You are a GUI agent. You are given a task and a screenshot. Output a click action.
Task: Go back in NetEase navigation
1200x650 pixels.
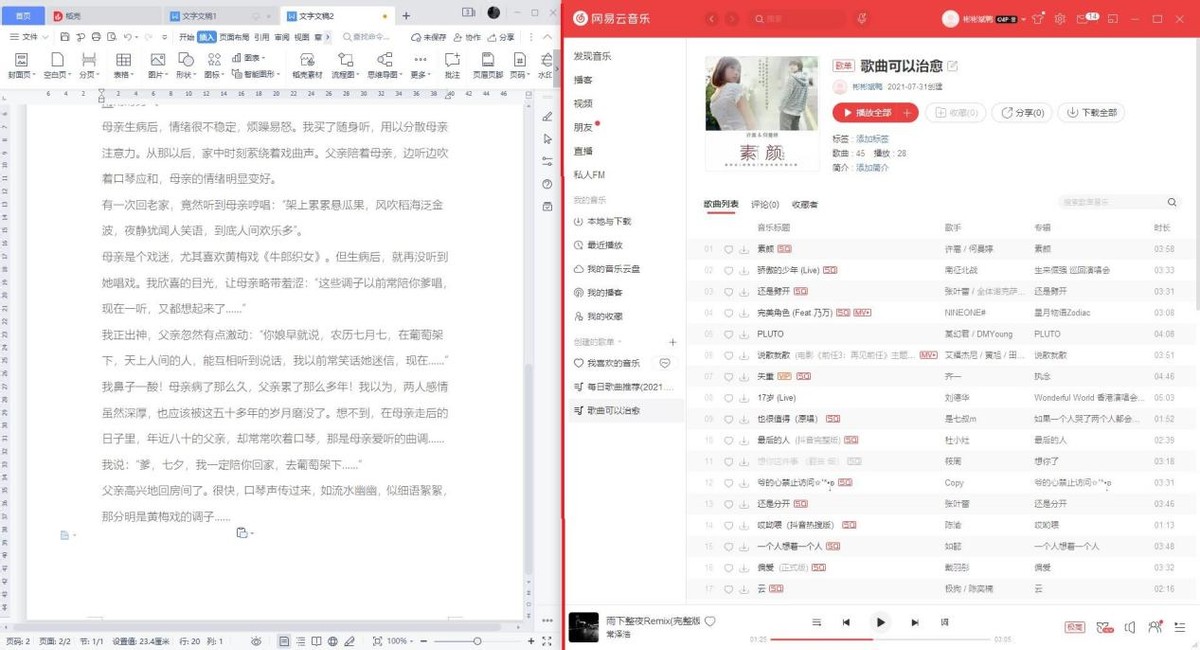[x=712, y=19]
